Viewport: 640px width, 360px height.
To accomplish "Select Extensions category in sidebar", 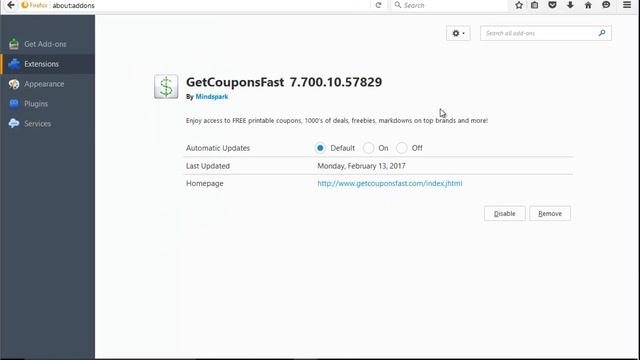I will click(47, 64).
